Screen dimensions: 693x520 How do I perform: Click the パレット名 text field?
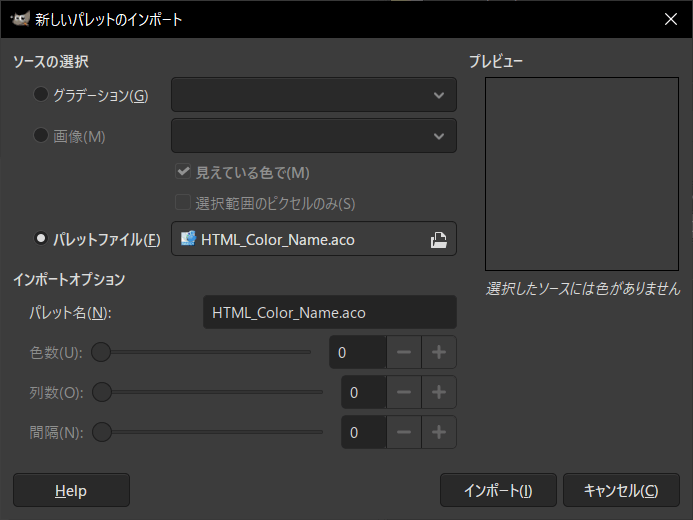coord(330,312)
